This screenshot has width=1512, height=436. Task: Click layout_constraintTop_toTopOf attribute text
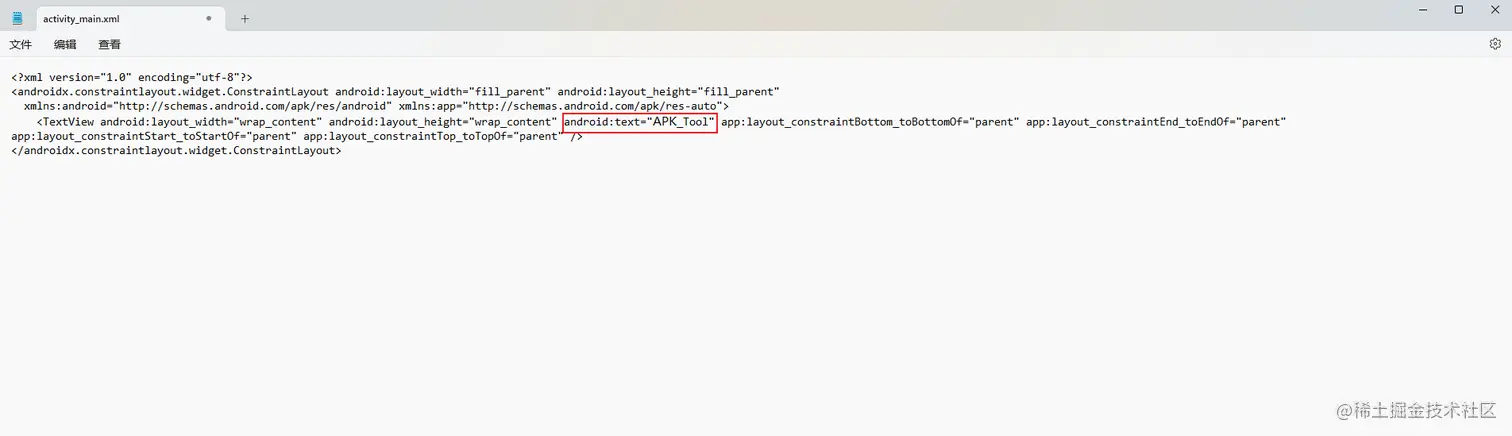coord(432,137)
